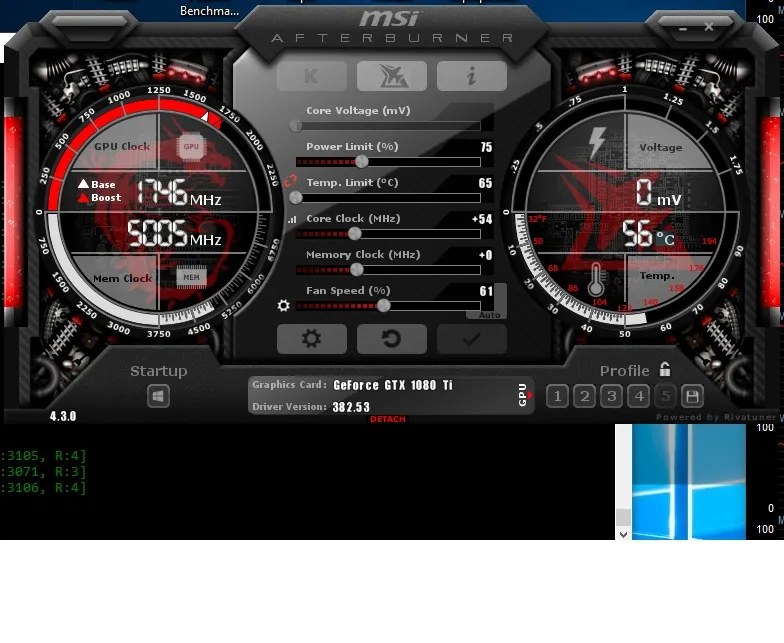Image resolution: width=784 pixels, height=643 pixels.
Task: Click the GPU chip icon in gauge
Action: [191, 147]
